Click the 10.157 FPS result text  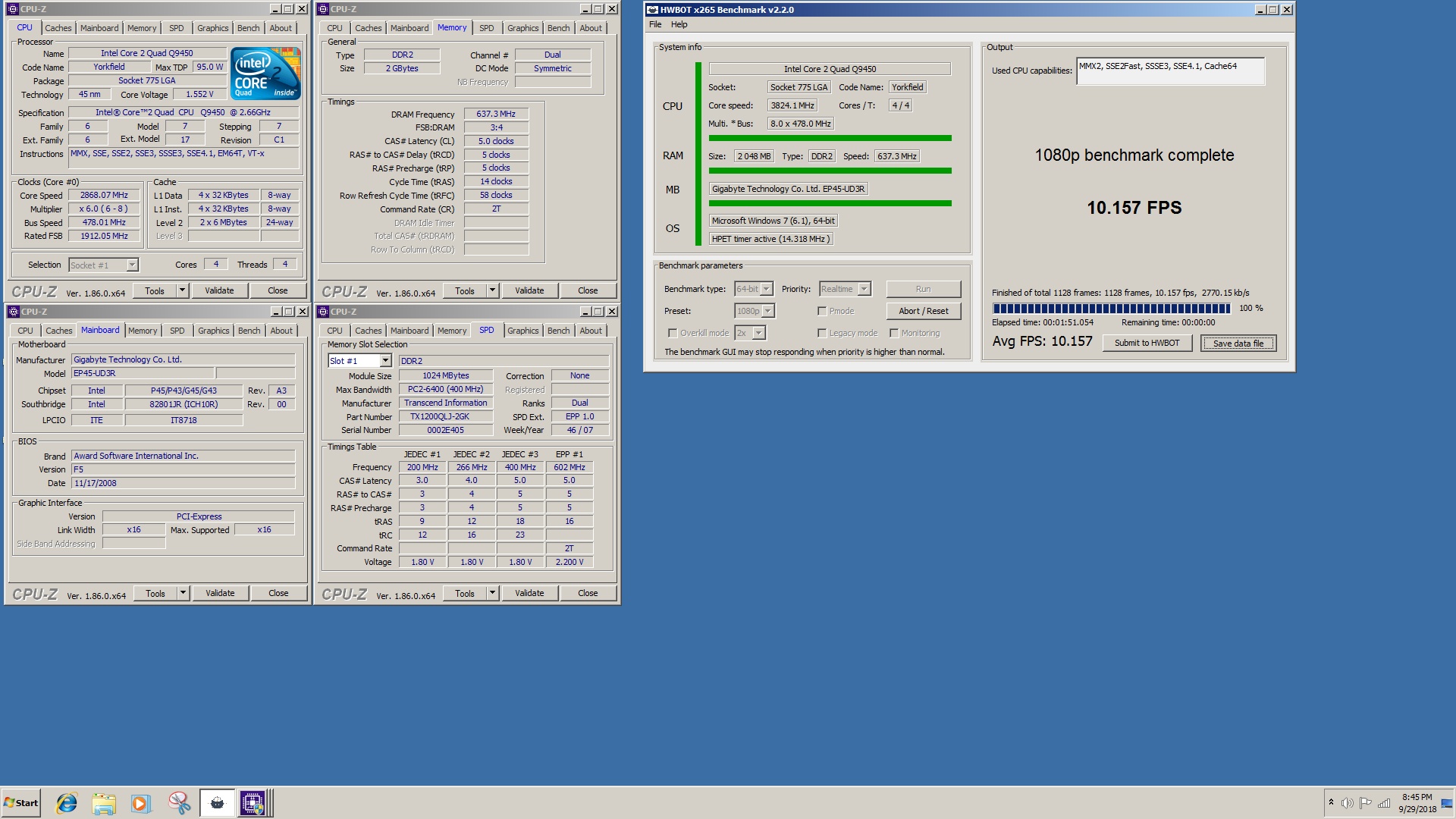[x=1134, y=208]
